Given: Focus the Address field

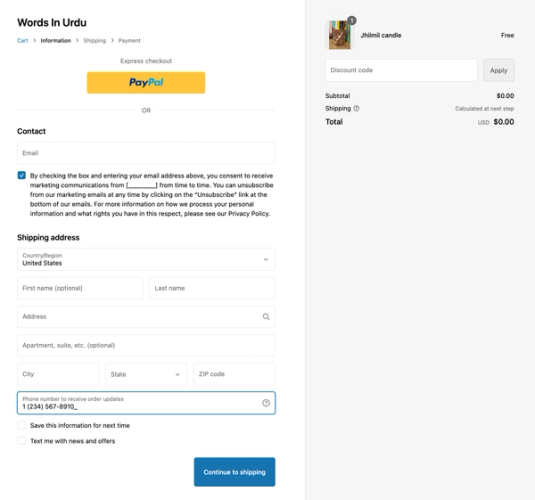Looking at the screenshot, I should tap(146, 317).
